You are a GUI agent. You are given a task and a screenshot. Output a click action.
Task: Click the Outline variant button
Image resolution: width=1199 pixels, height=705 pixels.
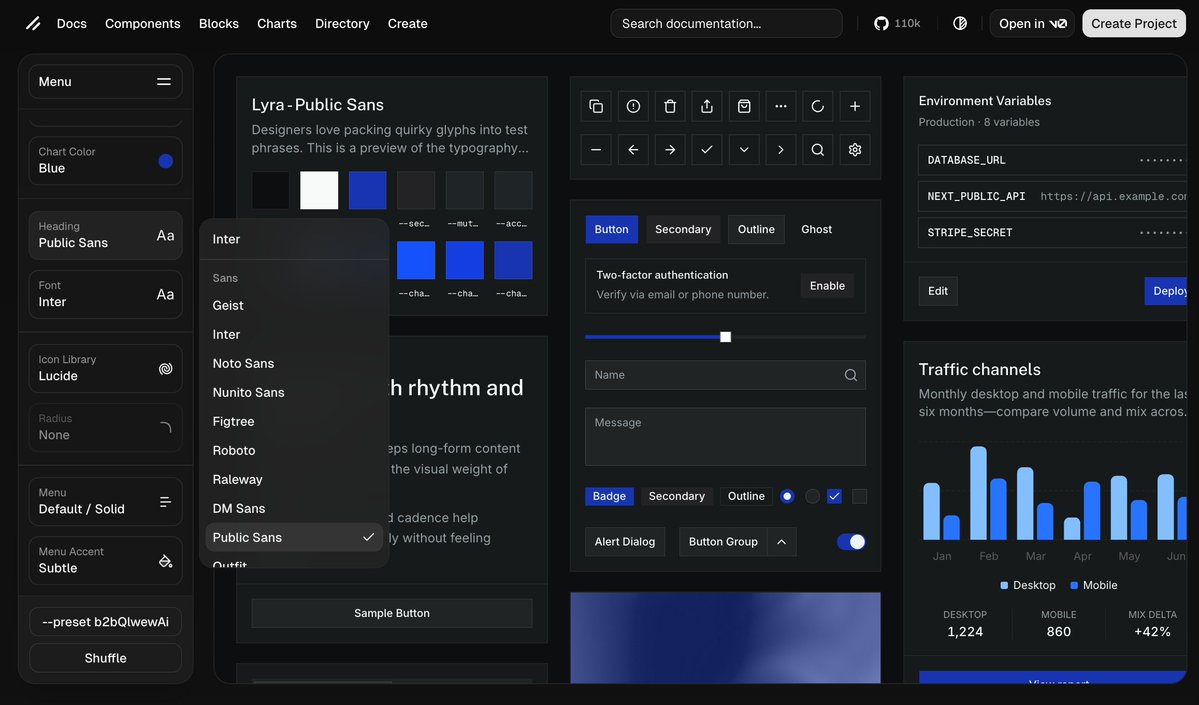[756, 229]
